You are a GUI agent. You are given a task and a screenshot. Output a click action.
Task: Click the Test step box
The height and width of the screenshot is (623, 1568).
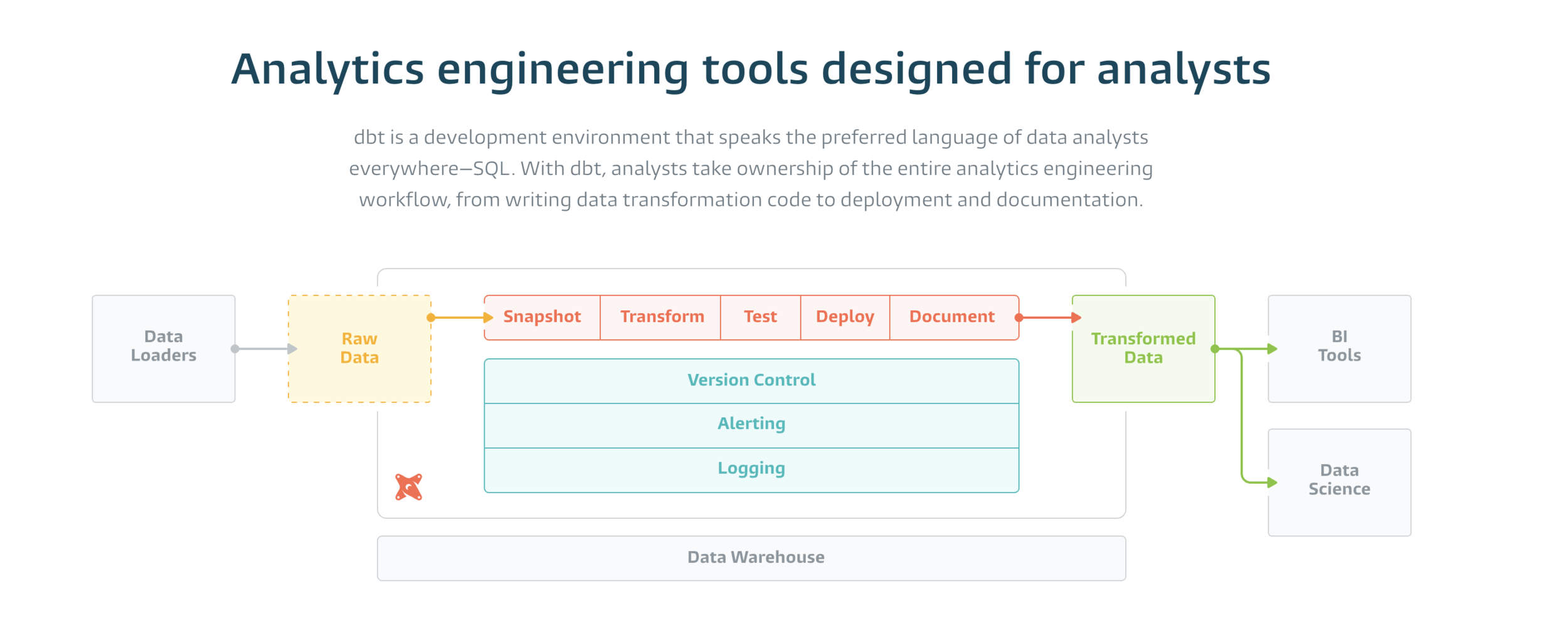760,317
